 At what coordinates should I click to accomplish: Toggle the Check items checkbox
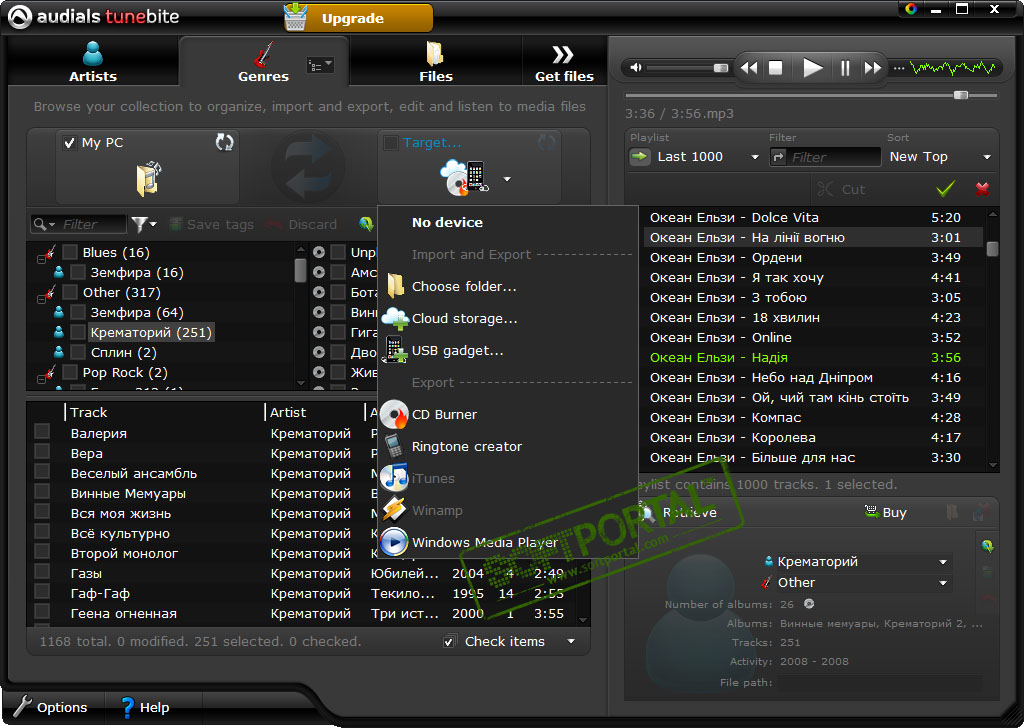tap(449, 642)
